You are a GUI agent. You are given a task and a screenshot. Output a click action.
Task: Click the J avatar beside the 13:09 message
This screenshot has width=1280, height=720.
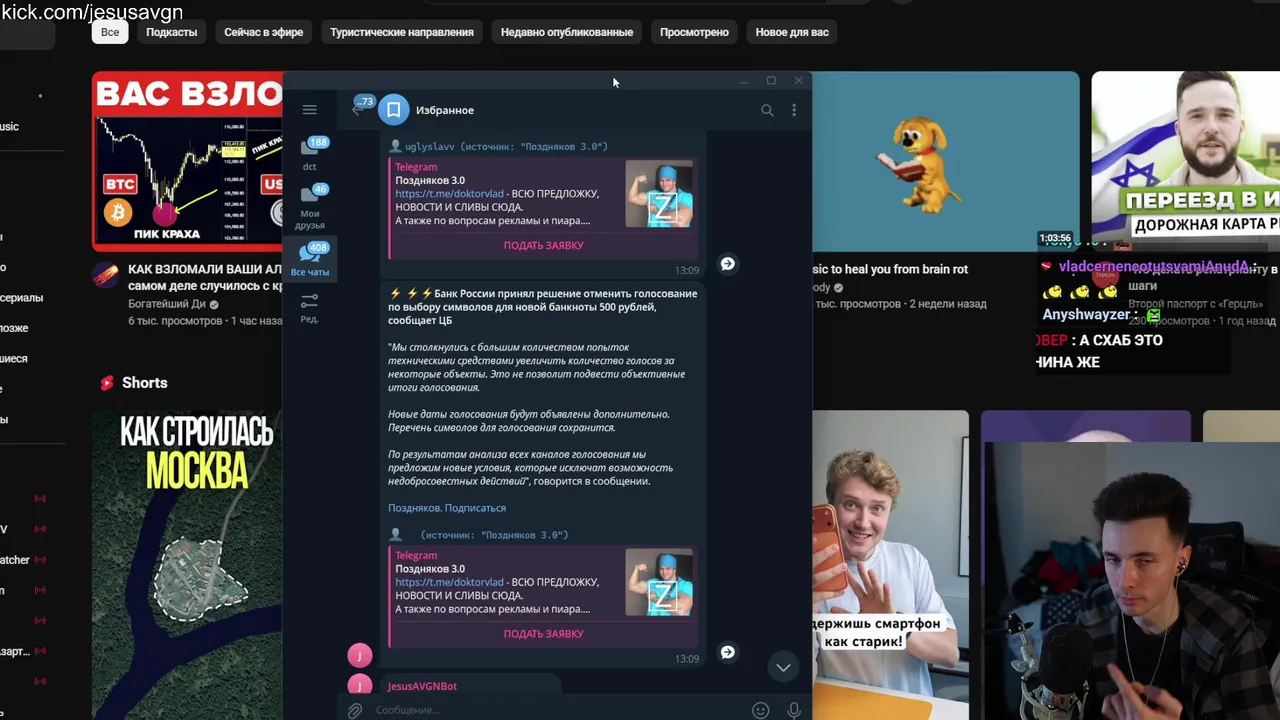[x=359, y=655]
